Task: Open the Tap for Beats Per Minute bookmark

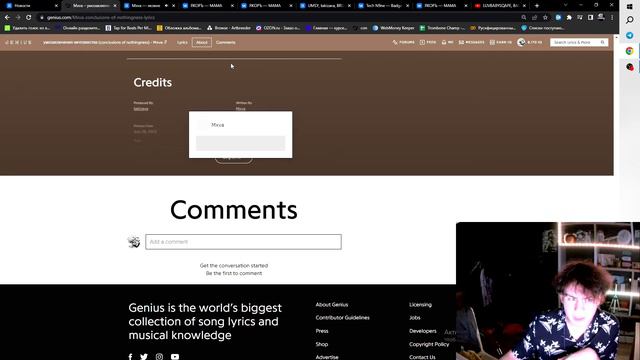Action: pos(129,28)
